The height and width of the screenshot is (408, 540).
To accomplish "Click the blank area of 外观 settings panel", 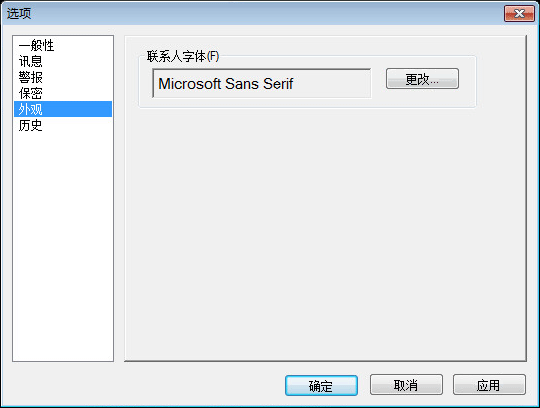I will (325, 234).
